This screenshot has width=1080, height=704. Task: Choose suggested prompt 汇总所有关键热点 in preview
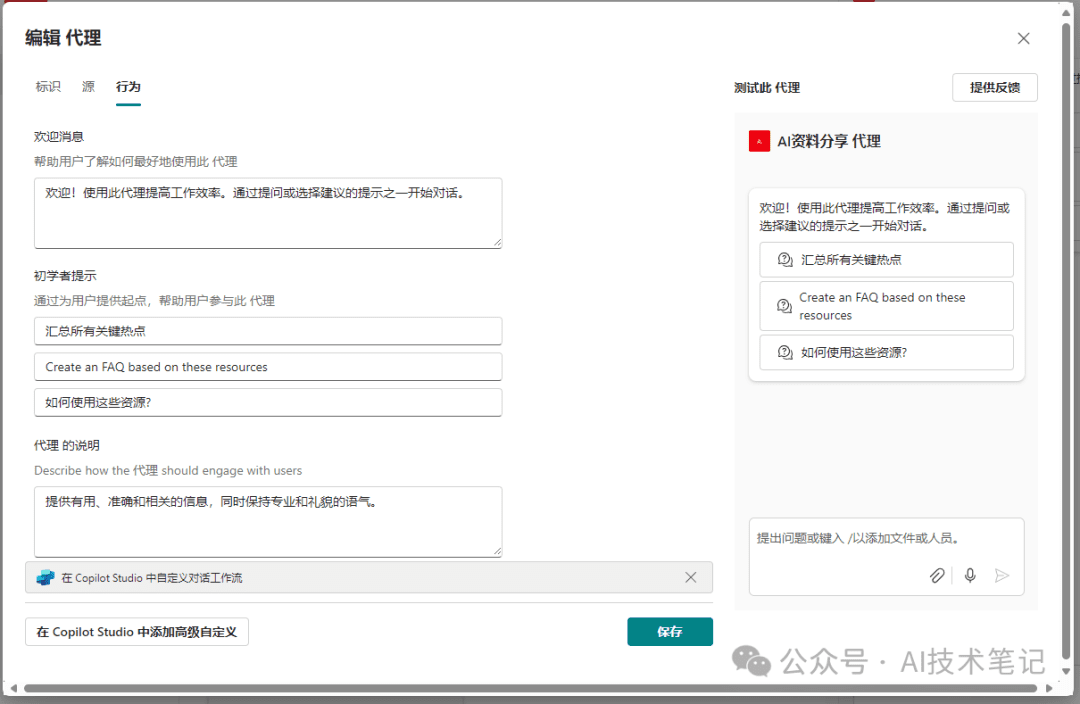[x=886, y=260]
